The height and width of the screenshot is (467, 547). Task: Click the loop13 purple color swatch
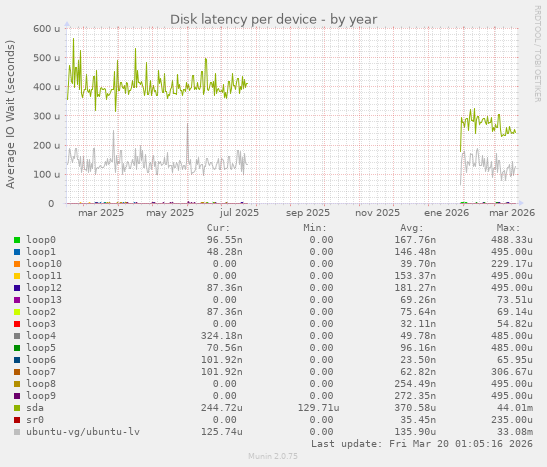(x=17, y=300)
